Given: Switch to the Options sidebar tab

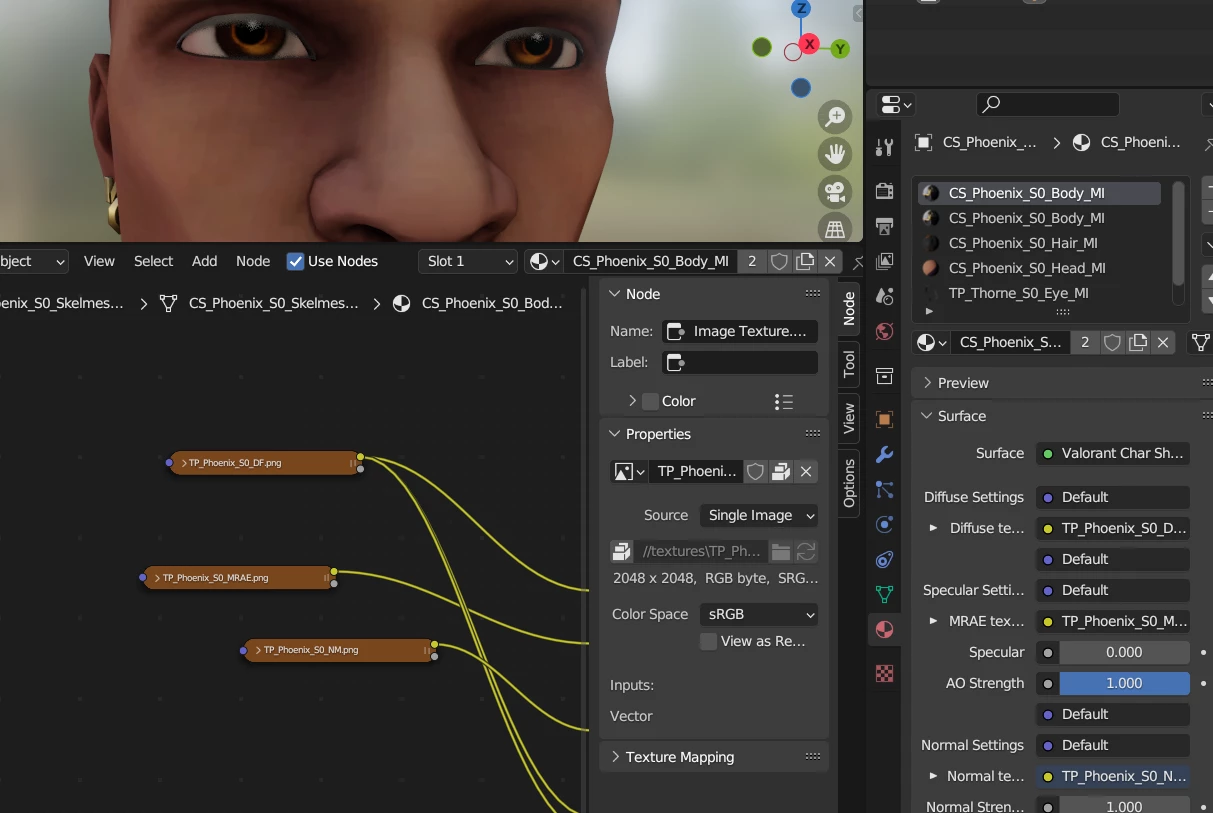Looking at the screenshot, I should [849, 483].
